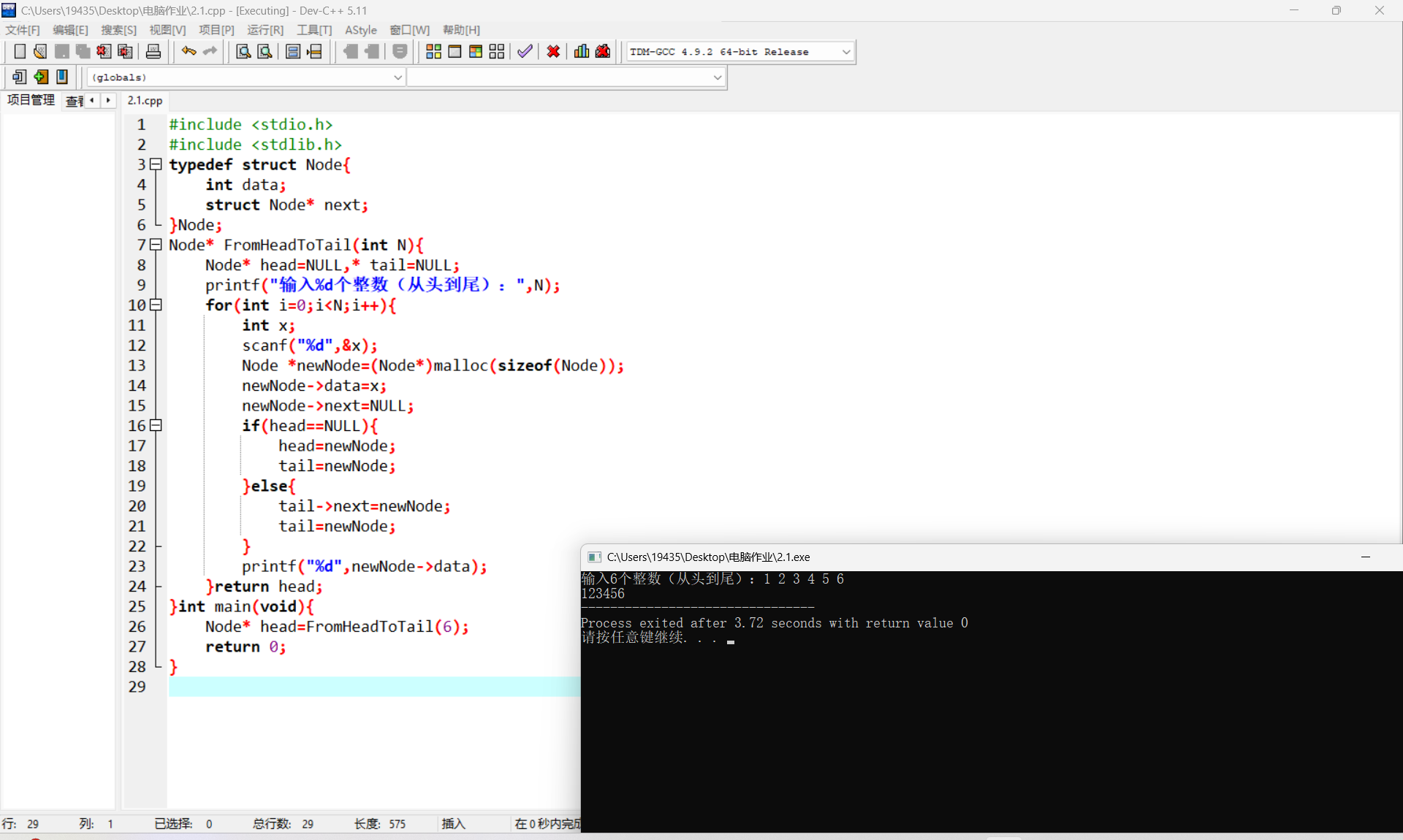Click the Print toolbar icon
The height and width of the screenshot is (840, 1403).
(x=153, y=52)
